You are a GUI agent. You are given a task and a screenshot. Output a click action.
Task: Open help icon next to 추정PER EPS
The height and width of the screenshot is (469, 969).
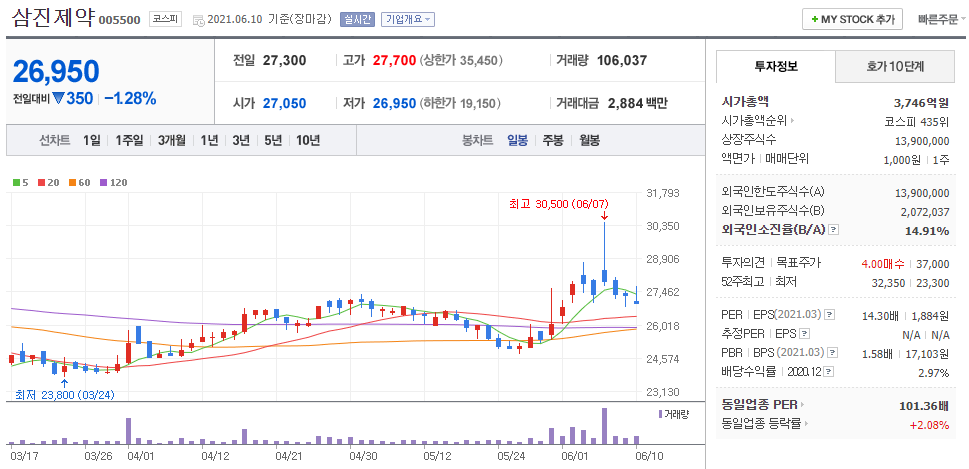pyautogui.click(x=804, y=334)
